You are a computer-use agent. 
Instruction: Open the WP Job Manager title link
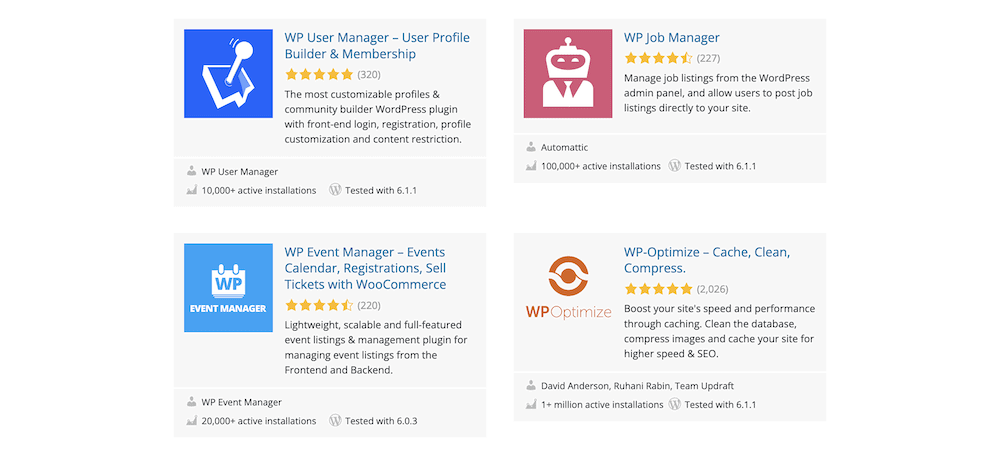click(672, 38)
